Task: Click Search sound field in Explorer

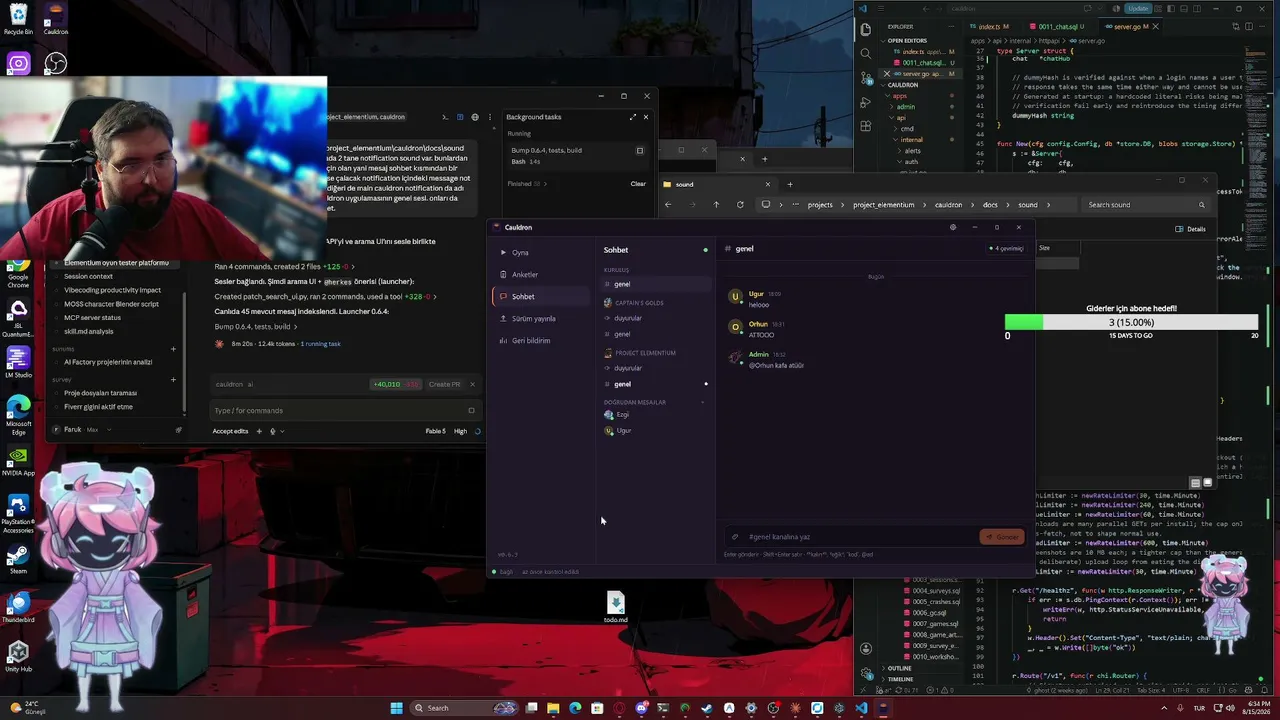Action: click(1145, 205)
